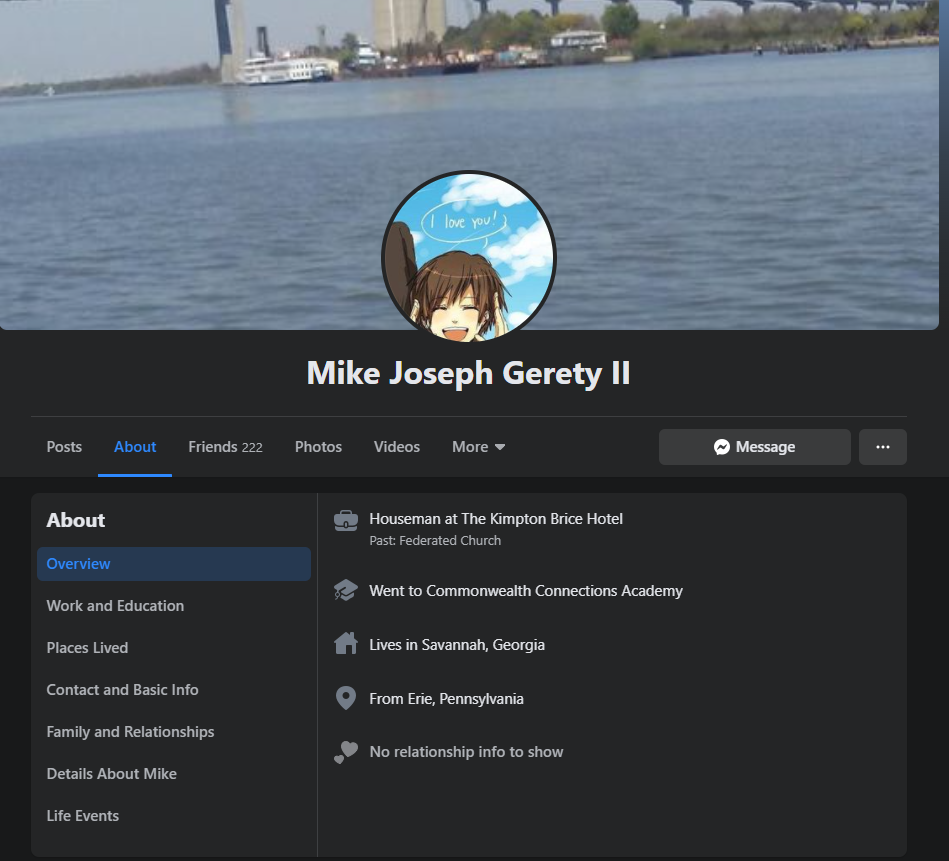Click the Mike Joseph Gerety II name
The image size is (949, 861).
pyautogui.click(x=468, y=373)
